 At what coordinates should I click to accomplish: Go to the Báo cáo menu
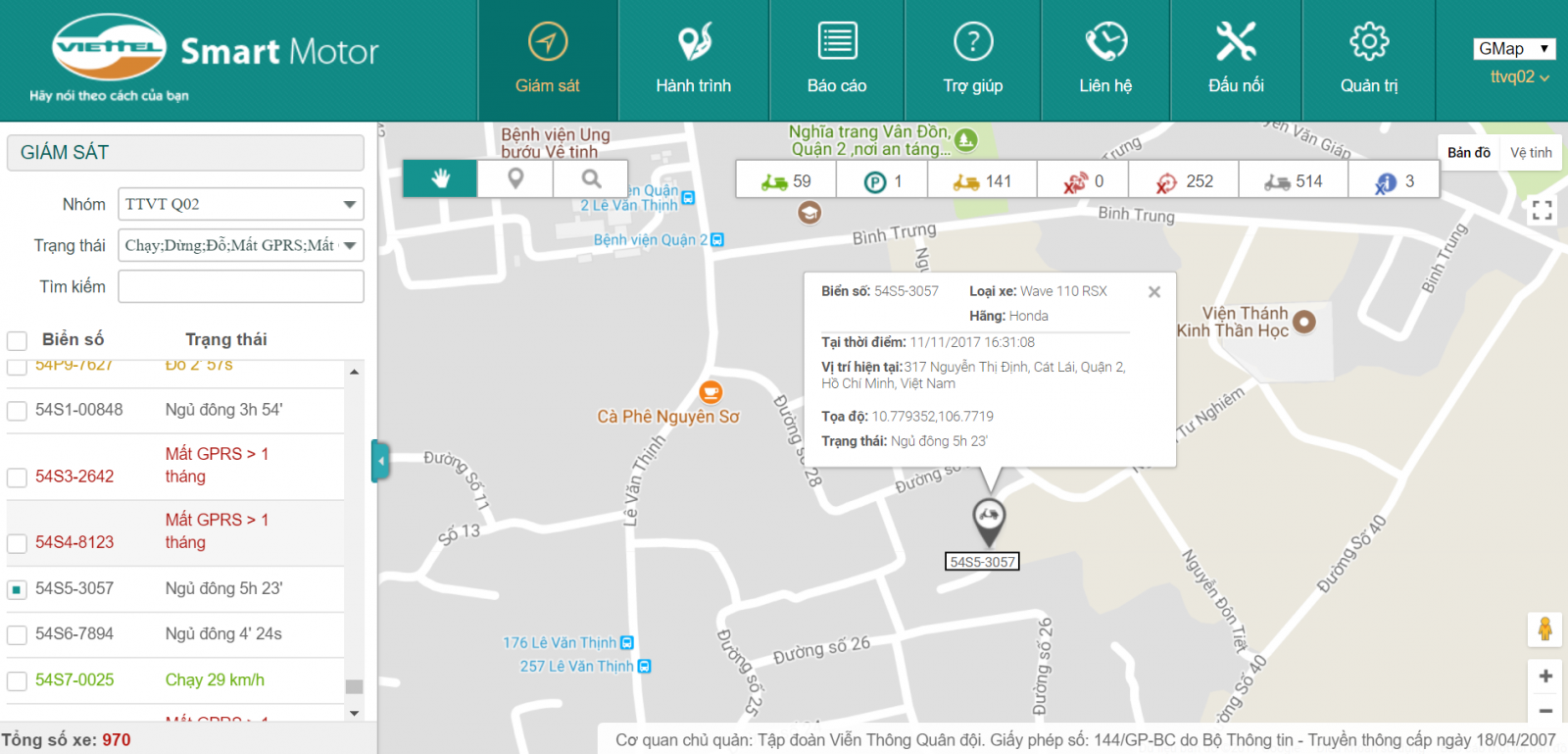(837, 60)
